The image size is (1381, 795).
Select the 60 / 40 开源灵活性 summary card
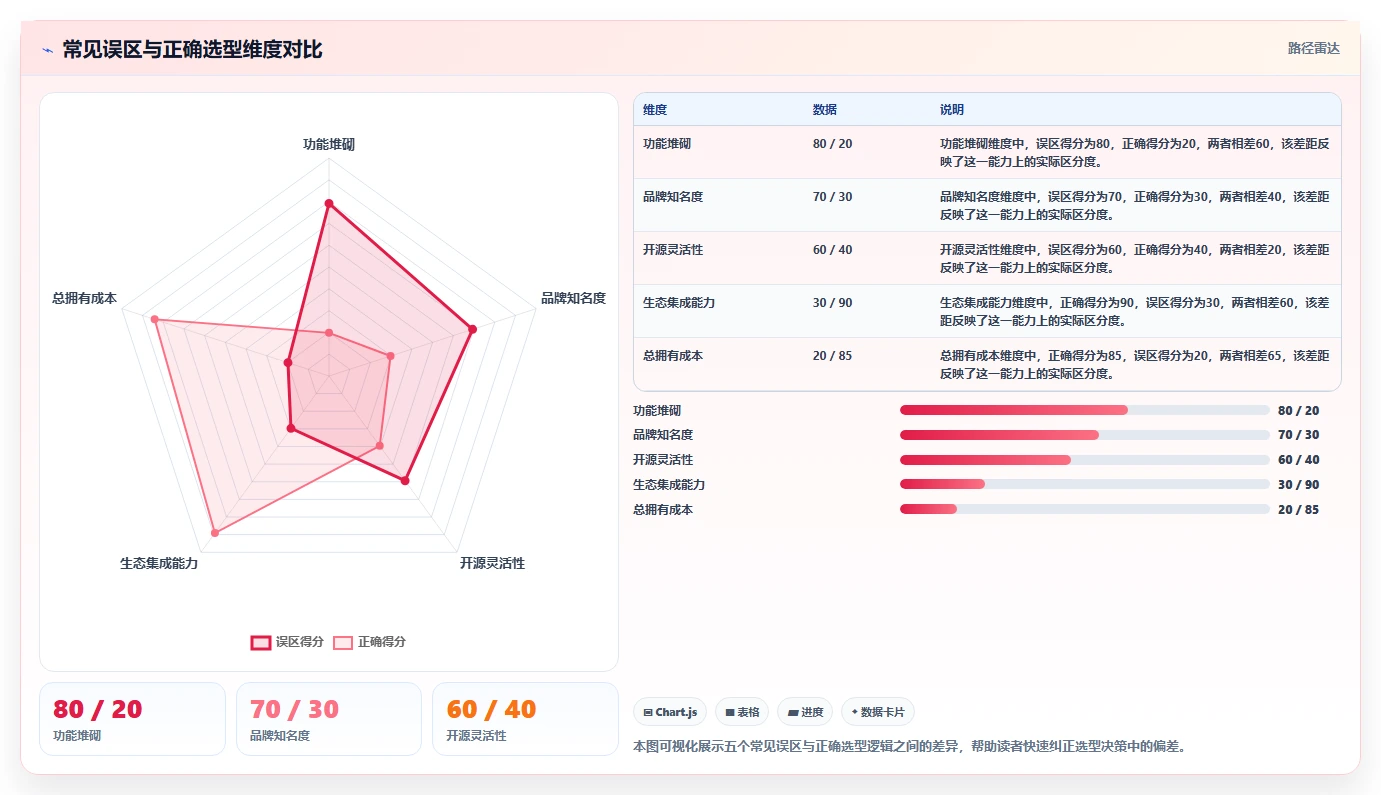point(525,719)
